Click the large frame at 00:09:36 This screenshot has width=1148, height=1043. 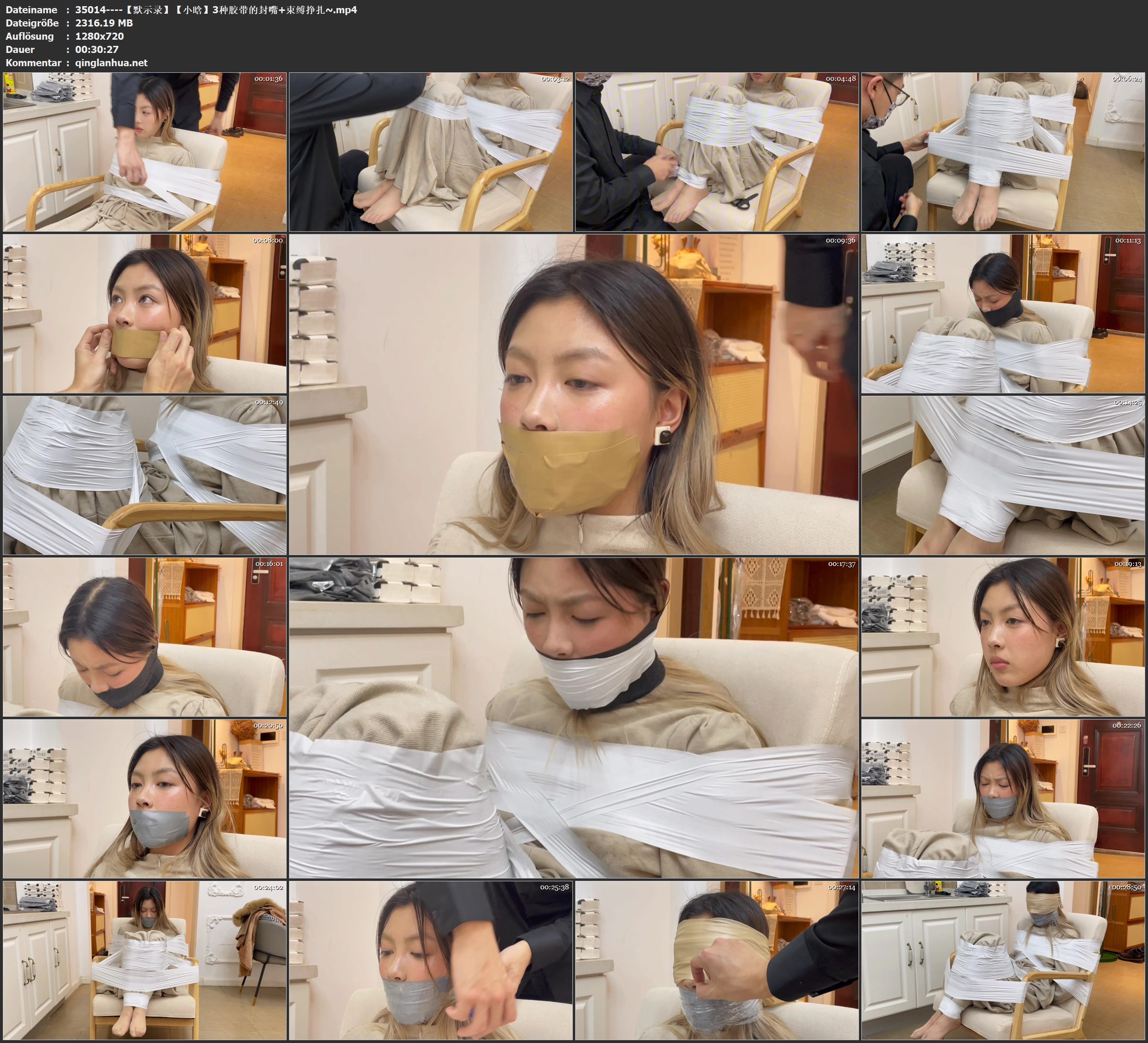[x=573, y=394]
